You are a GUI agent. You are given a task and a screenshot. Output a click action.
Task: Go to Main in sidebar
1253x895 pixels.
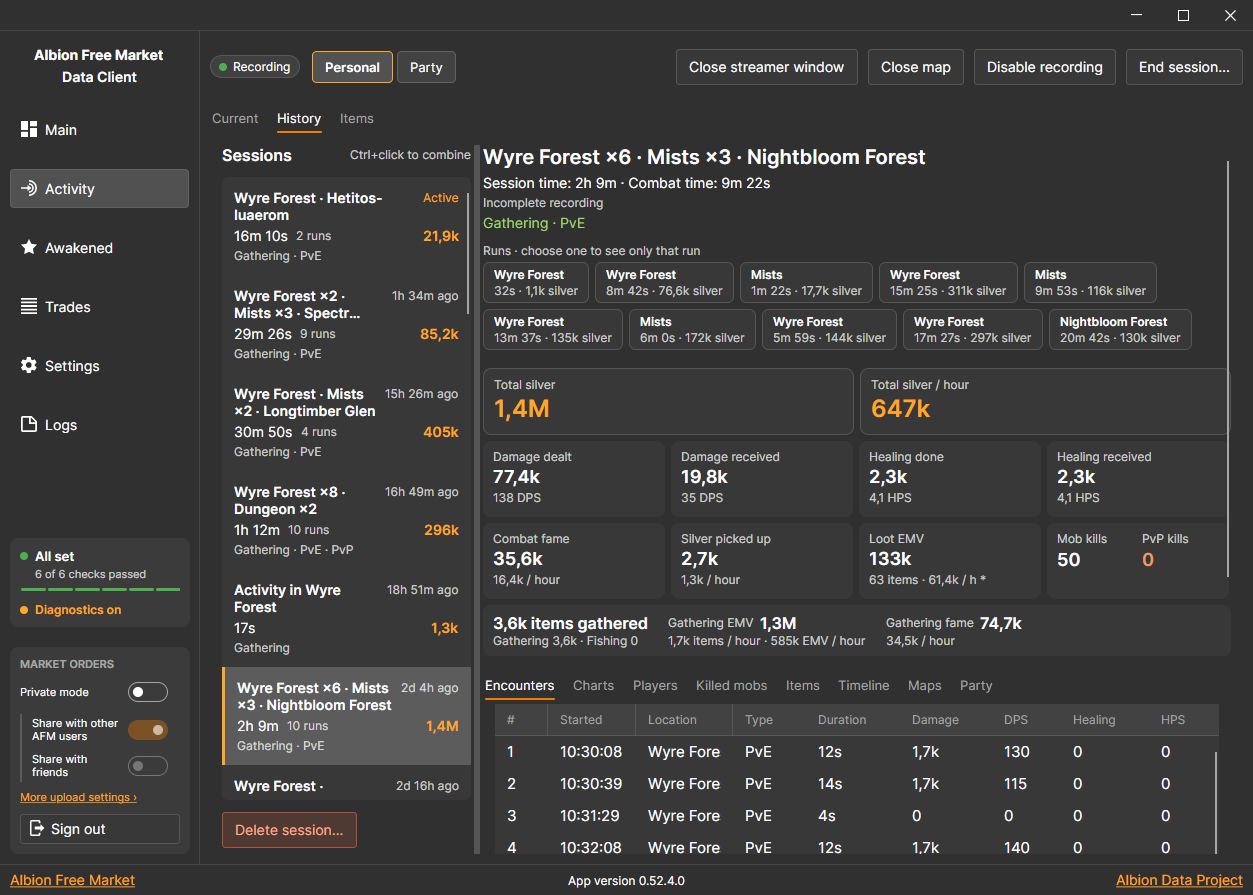99,130
